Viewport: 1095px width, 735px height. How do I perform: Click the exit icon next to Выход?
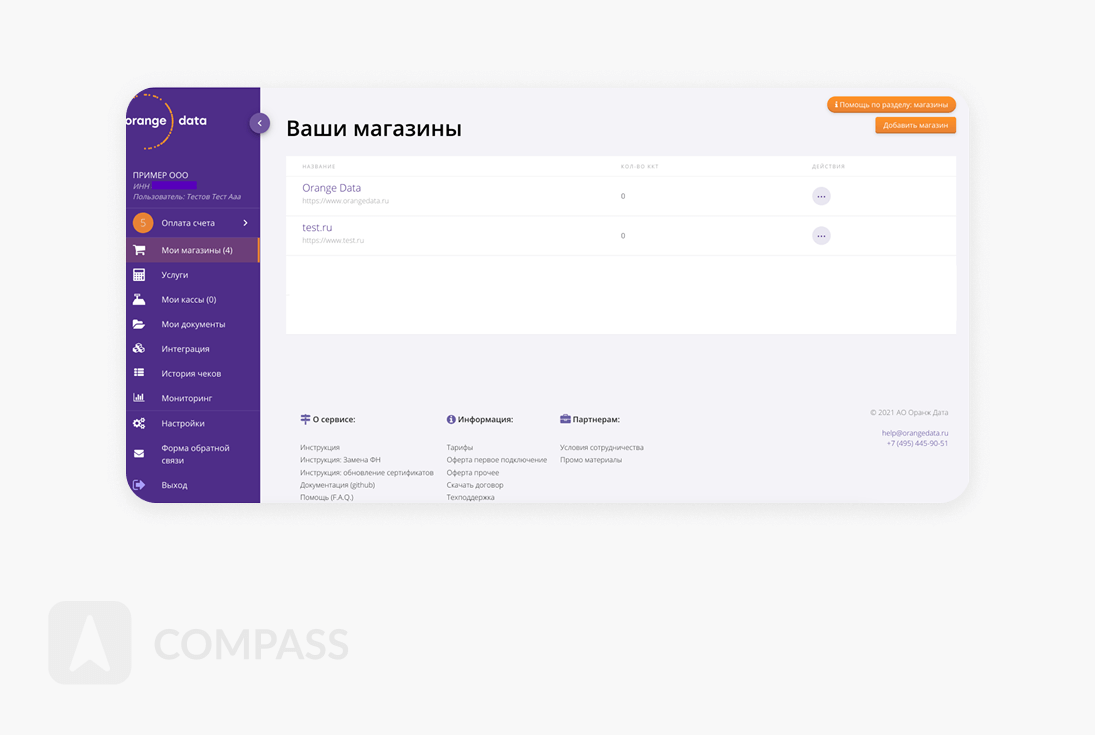(x=139, y=485)
